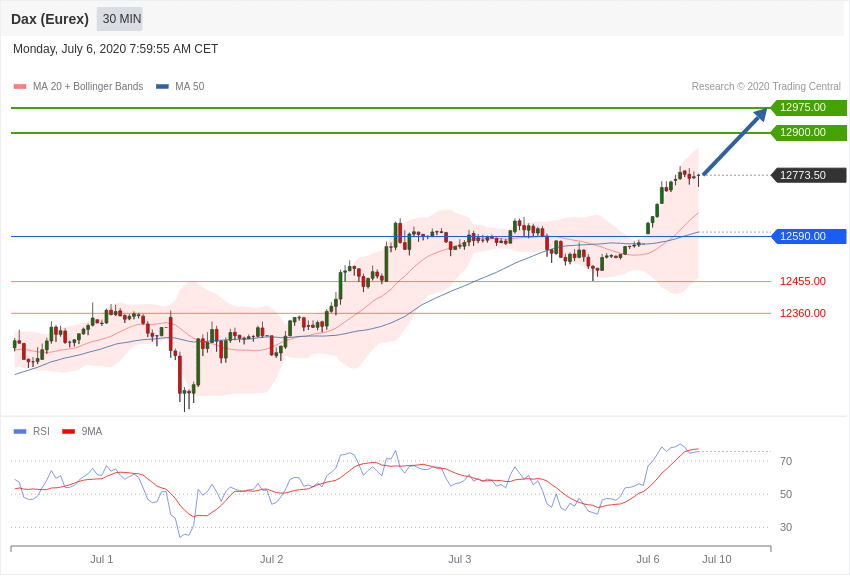
Task: Click the RSI 70 level label
Action: tap(786, 461)
